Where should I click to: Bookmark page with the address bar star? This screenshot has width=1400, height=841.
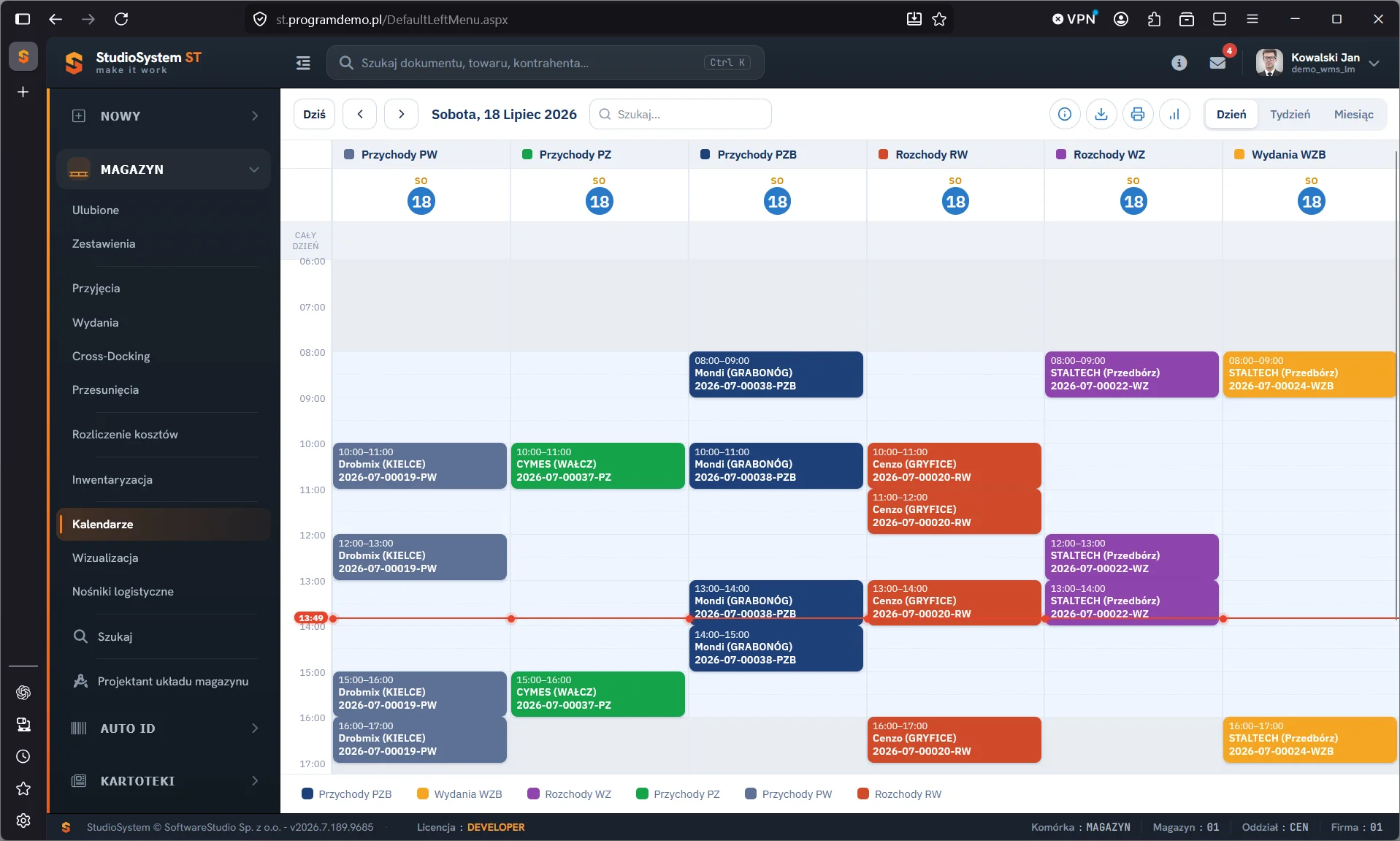pos(939,19)
